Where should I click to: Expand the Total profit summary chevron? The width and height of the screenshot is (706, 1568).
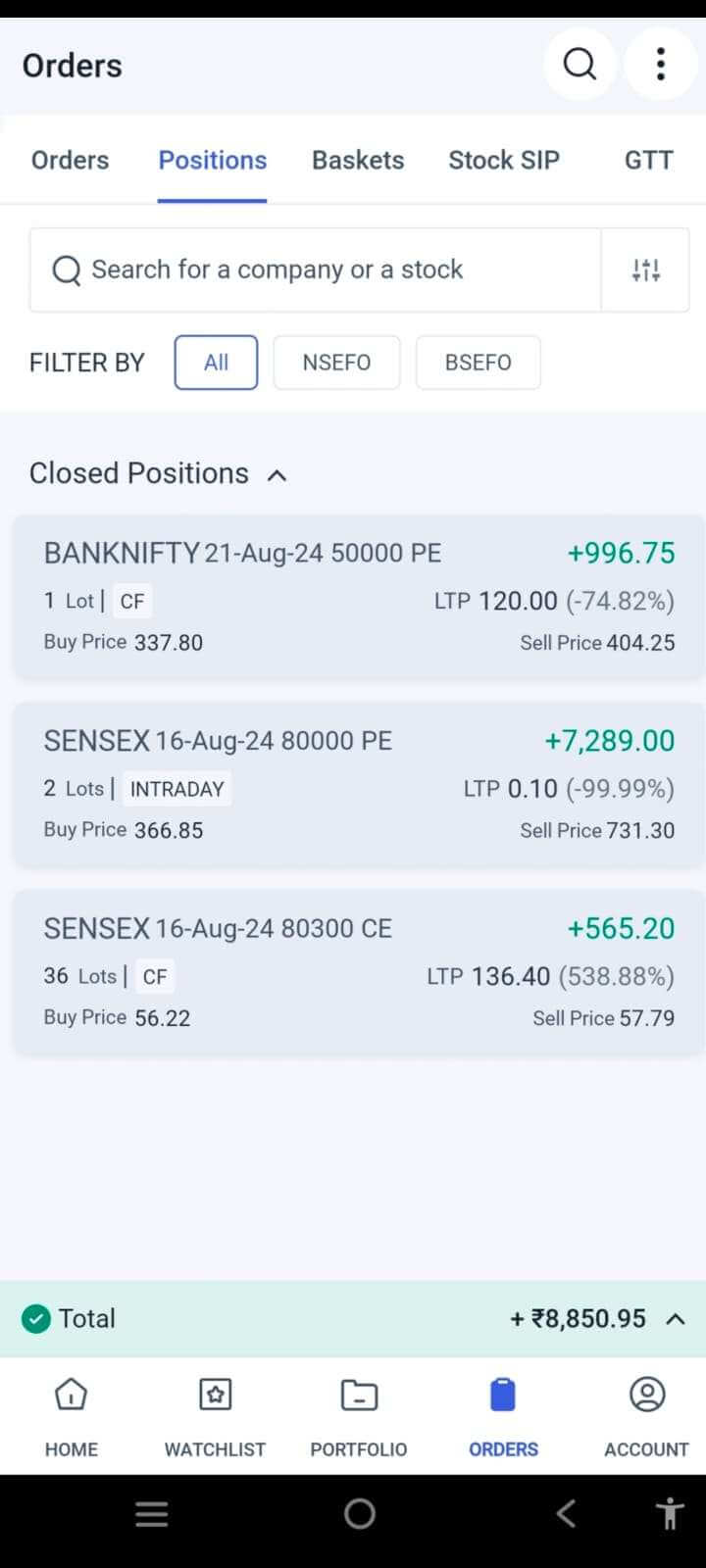click(x=676, y=1319)
